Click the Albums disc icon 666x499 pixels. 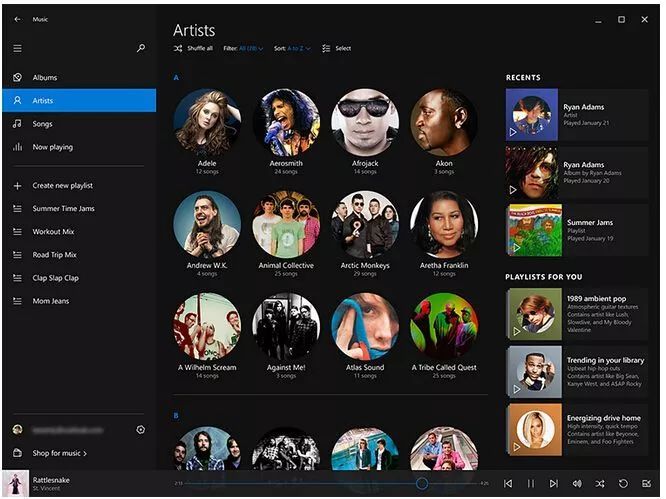(x=17, y=77)
